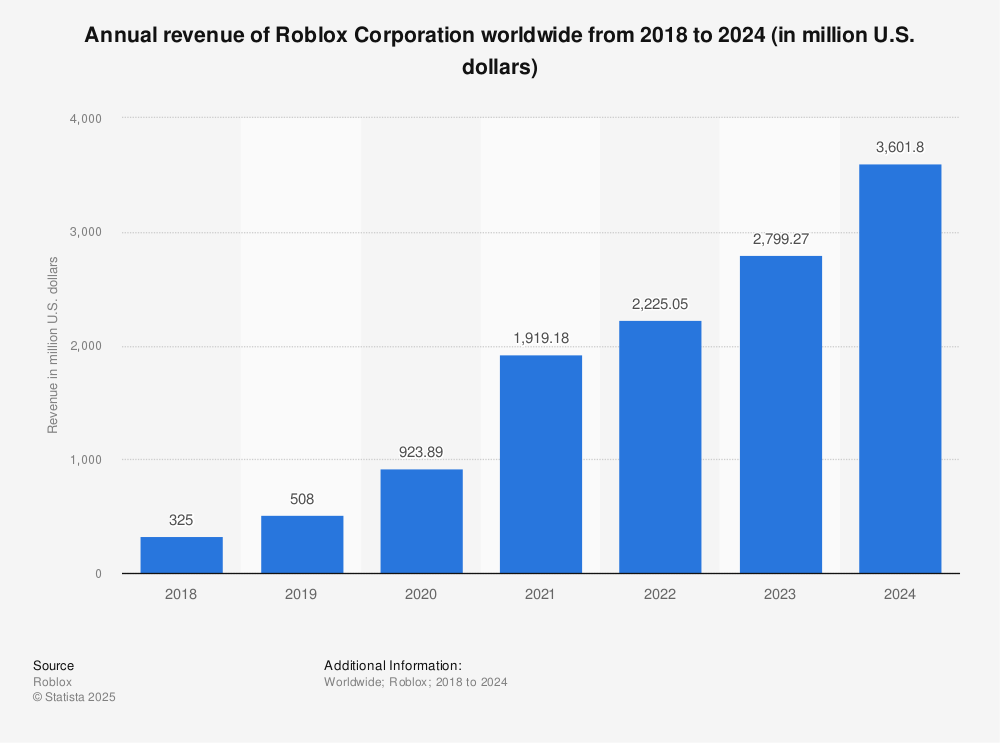The height and width of the screenshot is (743, 1000).
Task: Select the tallest bar for 2024
Action: click(x=899, y=370)
